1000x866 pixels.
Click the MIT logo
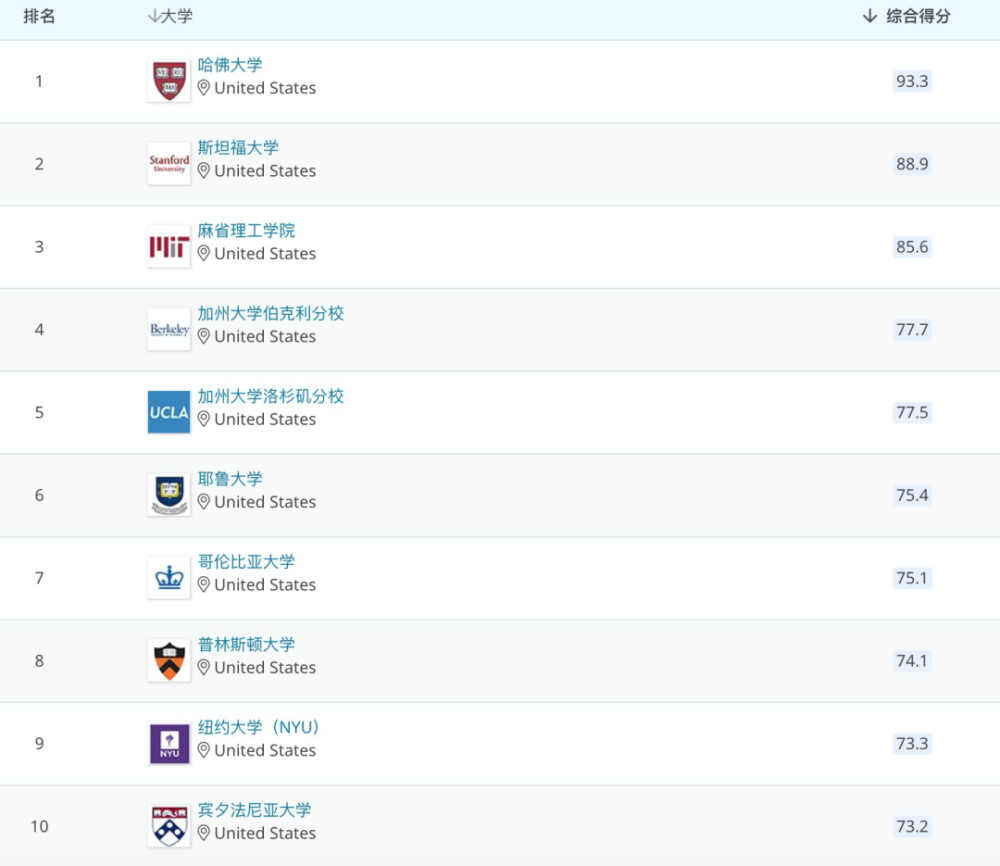coord(169,247)
